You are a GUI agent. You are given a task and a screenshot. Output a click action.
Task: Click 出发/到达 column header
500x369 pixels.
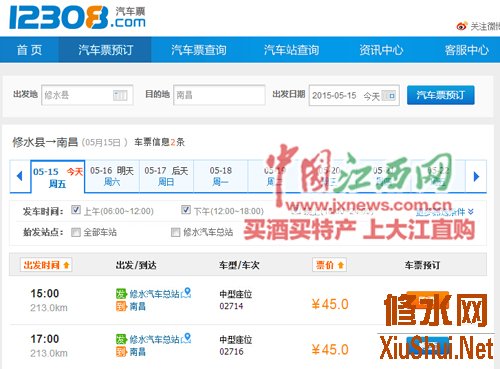[x=136, y=265]
